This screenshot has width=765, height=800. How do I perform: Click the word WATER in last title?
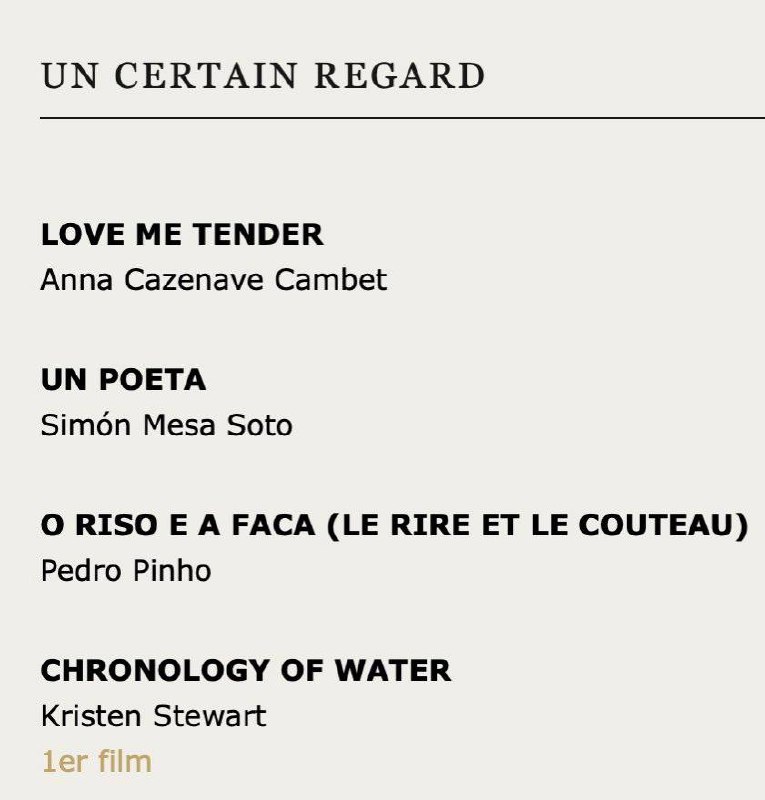393,670
